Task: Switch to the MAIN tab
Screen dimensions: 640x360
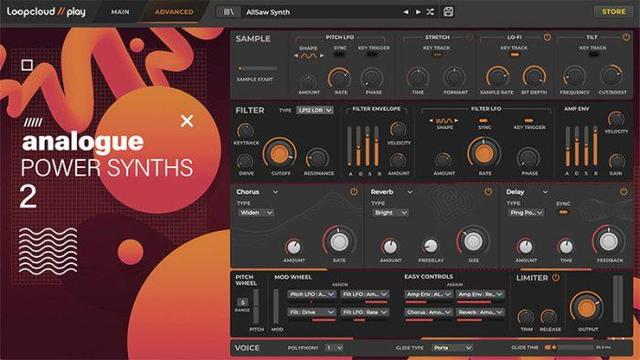Action: [x=120, y=12]
